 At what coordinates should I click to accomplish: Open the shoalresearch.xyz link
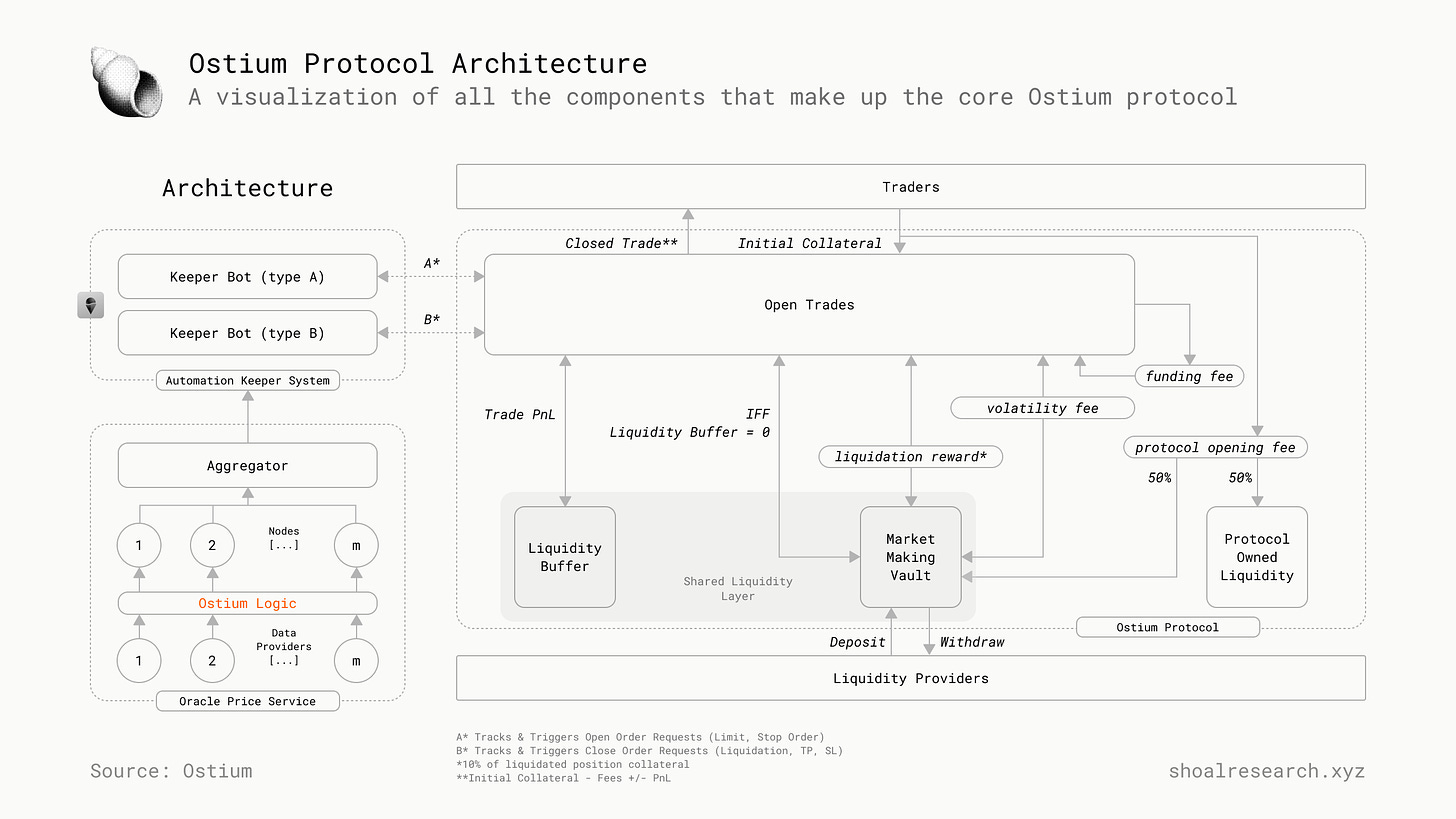[x=1266, y=771]
